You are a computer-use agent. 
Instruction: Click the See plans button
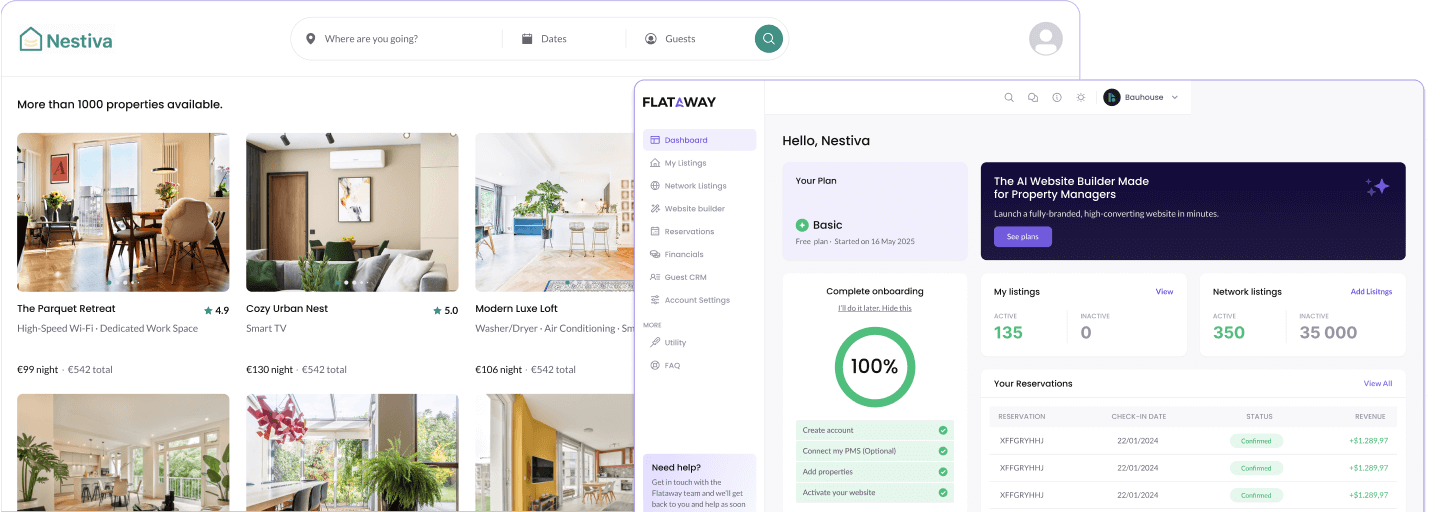(x=1022, y=237)
